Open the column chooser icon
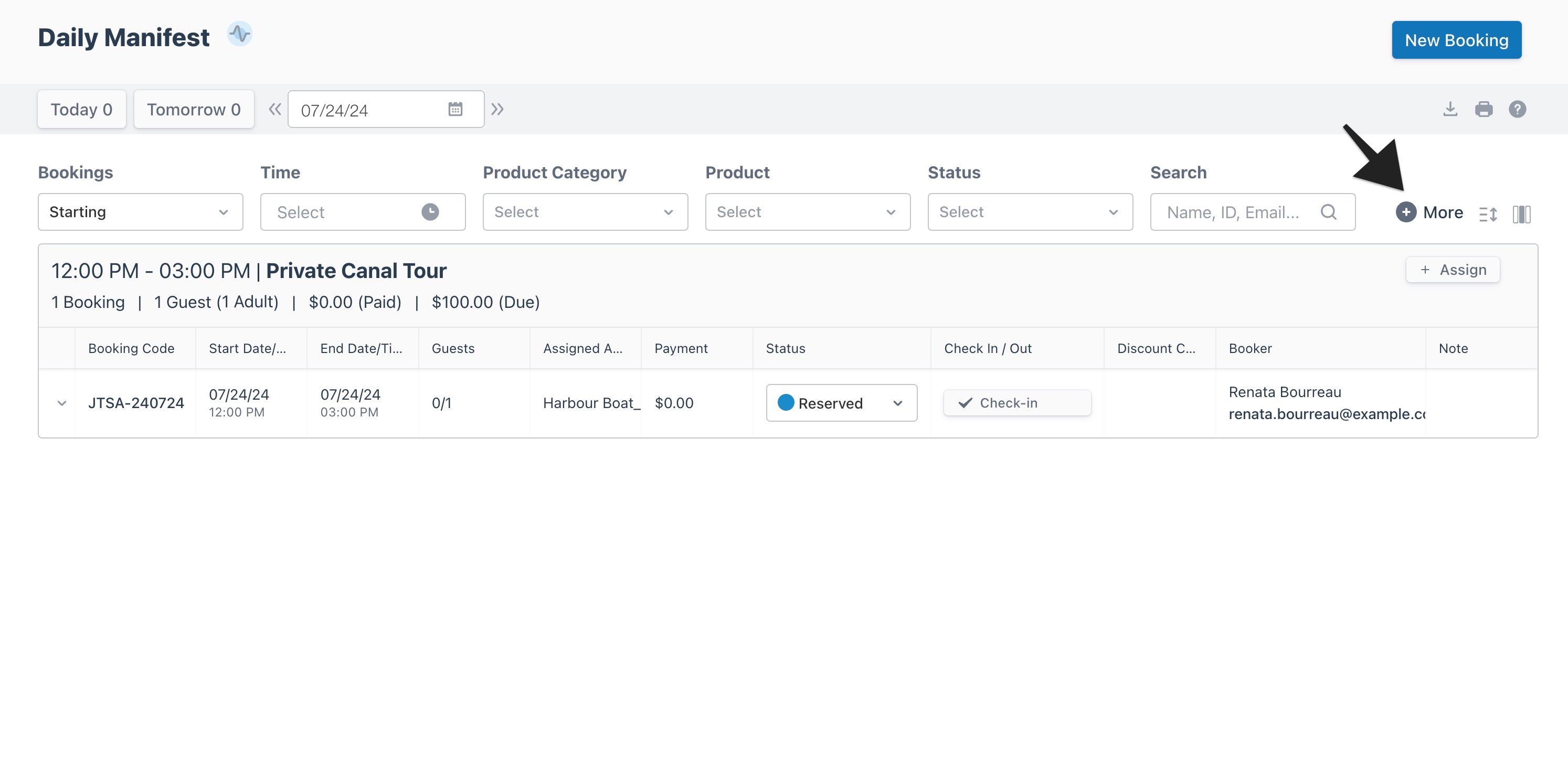1568x770 pixels. (x=1521, y=214)
